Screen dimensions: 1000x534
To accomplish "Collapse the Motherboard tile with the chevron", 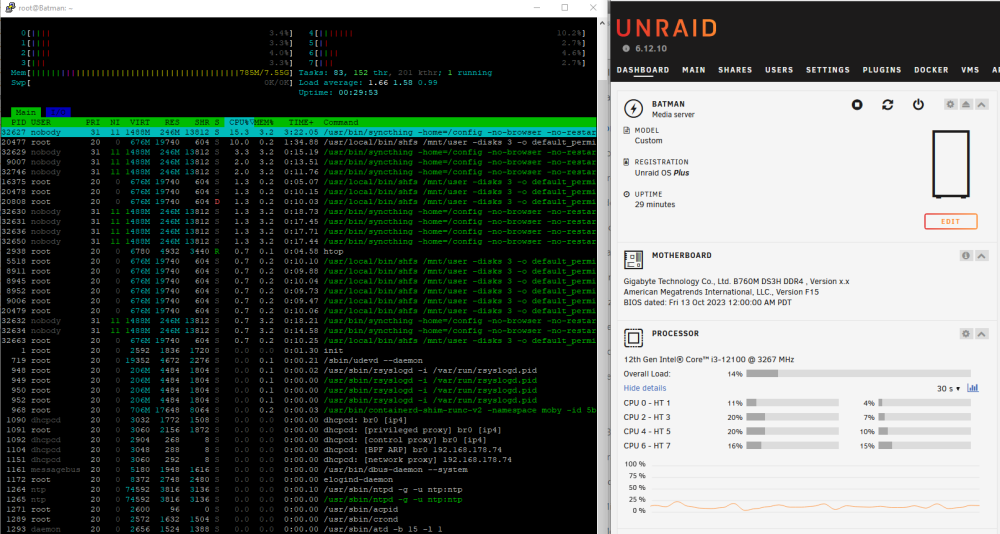I will click(982, 255).
